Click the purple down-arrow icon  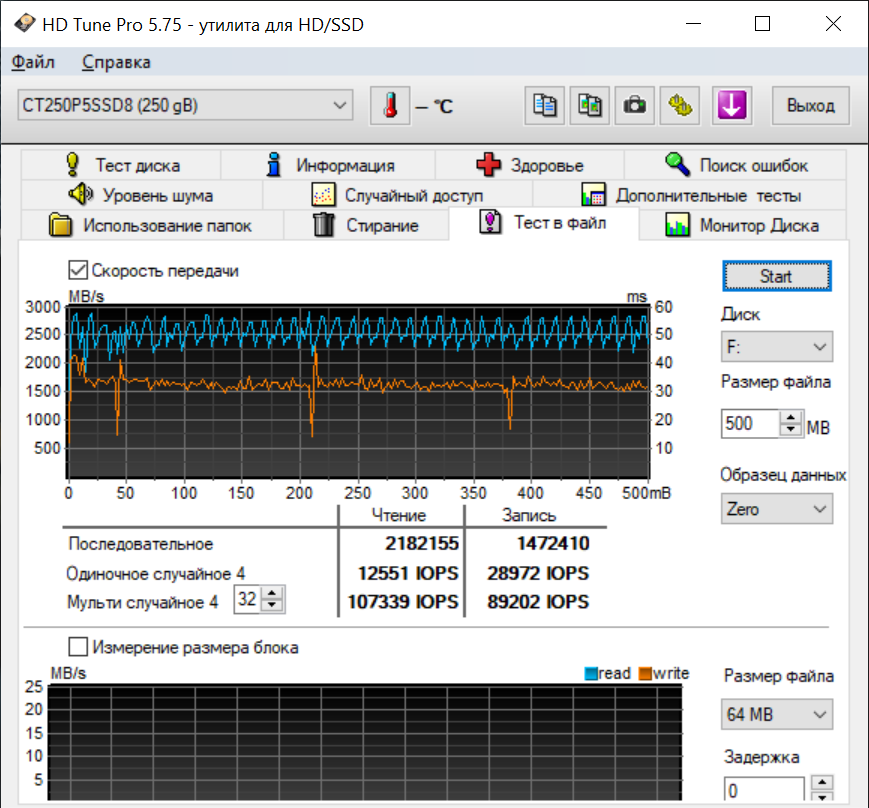[x=732, y=105]
